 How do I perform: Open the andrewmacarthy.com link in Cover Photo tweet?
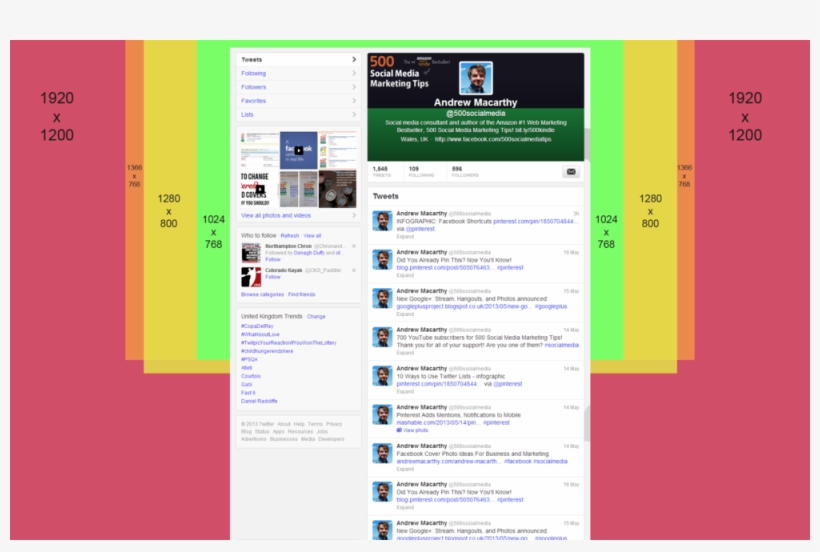[x=448, y=461]
